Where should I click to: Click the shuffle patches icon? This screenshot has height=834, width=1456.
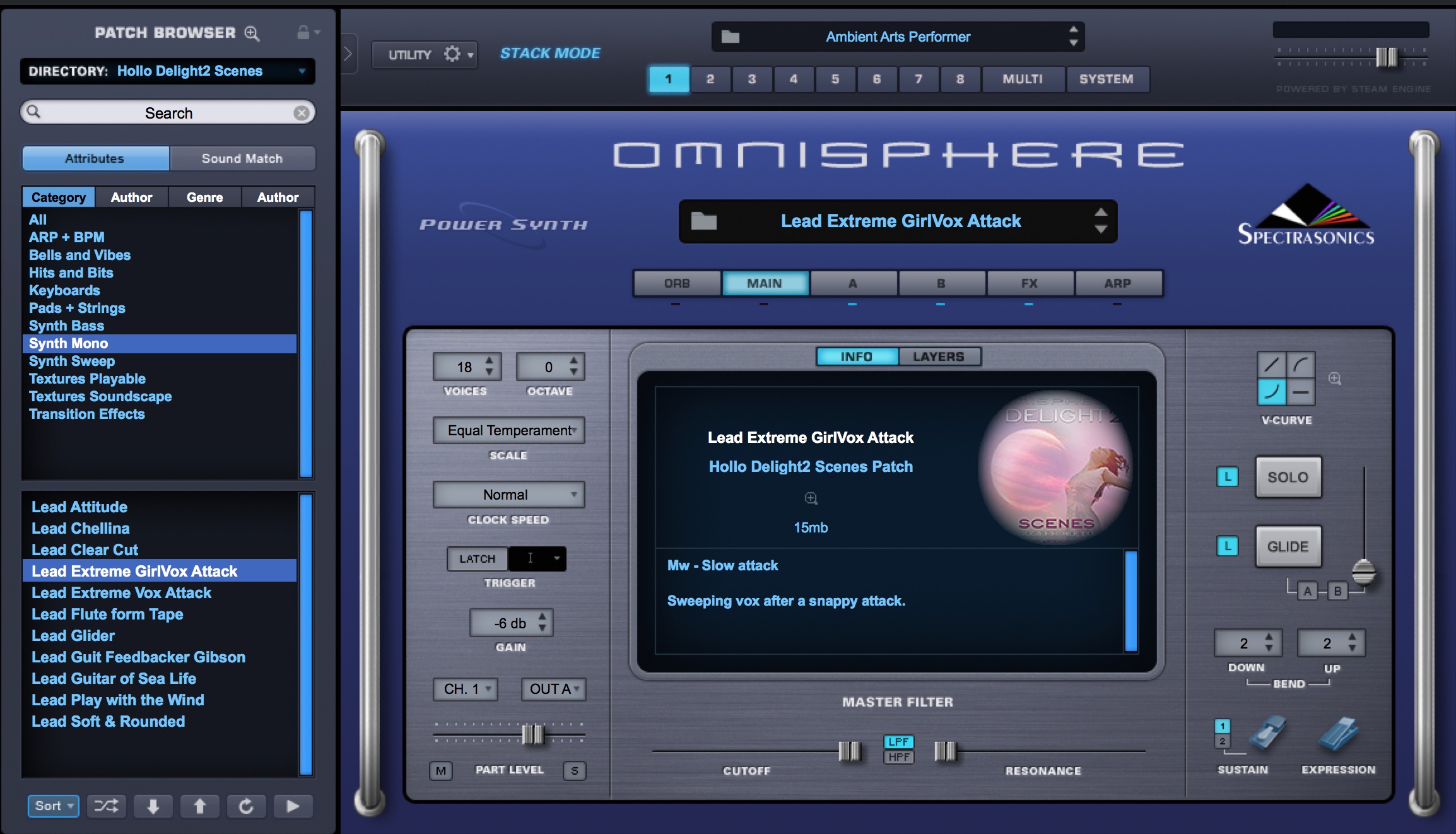[x=106, y=806]
